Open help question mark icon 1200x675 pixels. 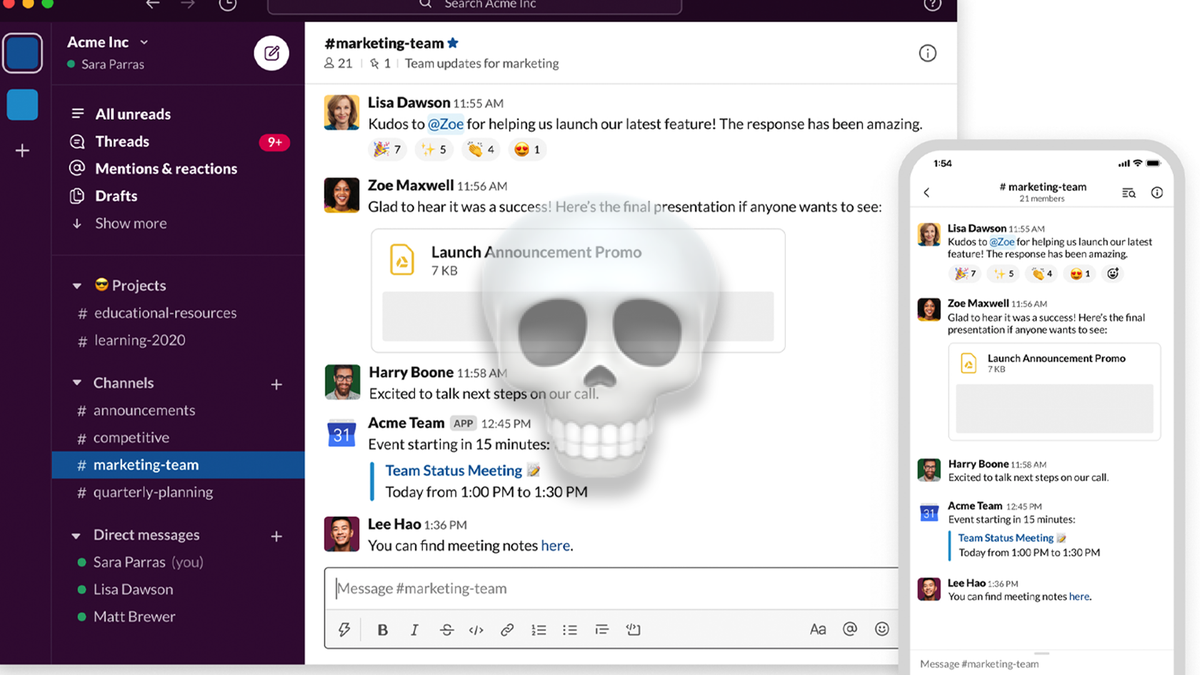tap(932, 4)
